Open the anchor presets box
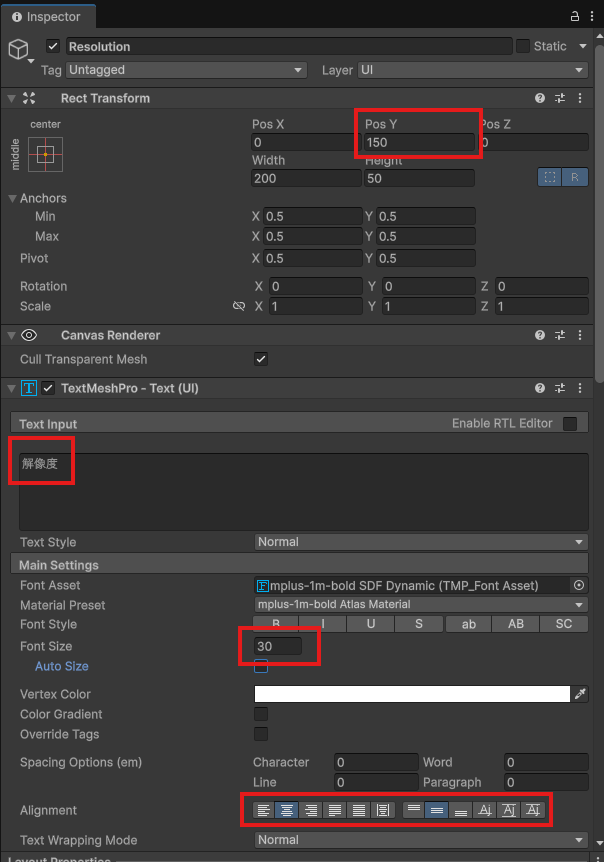 point(45,155)
